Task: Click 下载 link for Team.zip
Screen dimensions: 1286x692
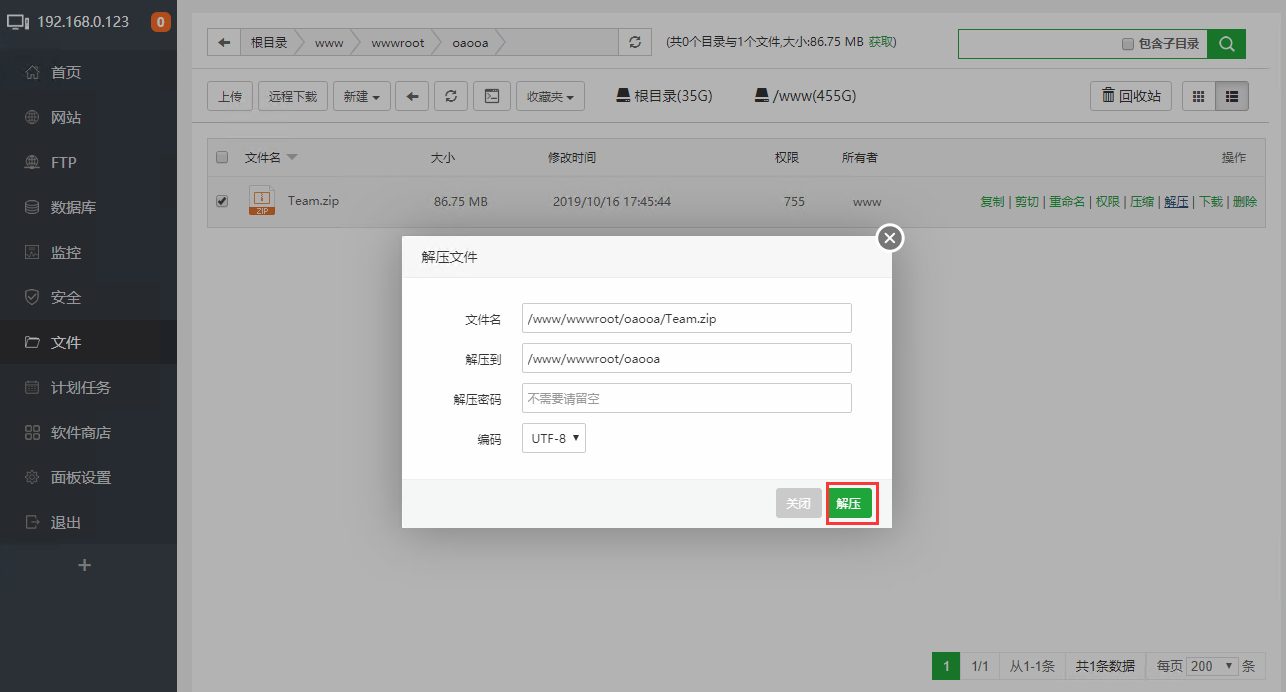Action: (x=1211, y=201)
